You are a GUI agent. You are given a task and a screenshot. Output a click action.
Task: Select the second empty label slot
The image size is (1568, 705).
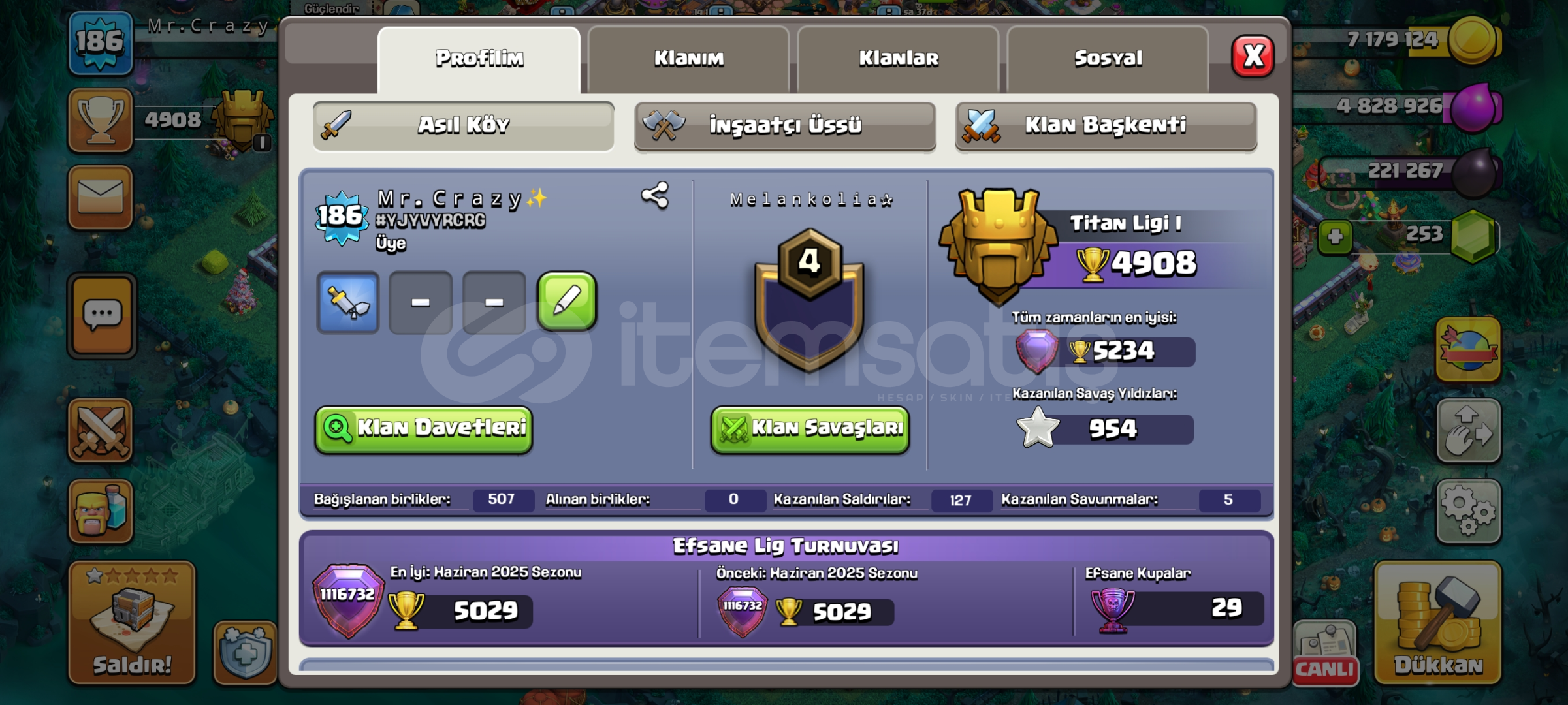click(421, 302)
